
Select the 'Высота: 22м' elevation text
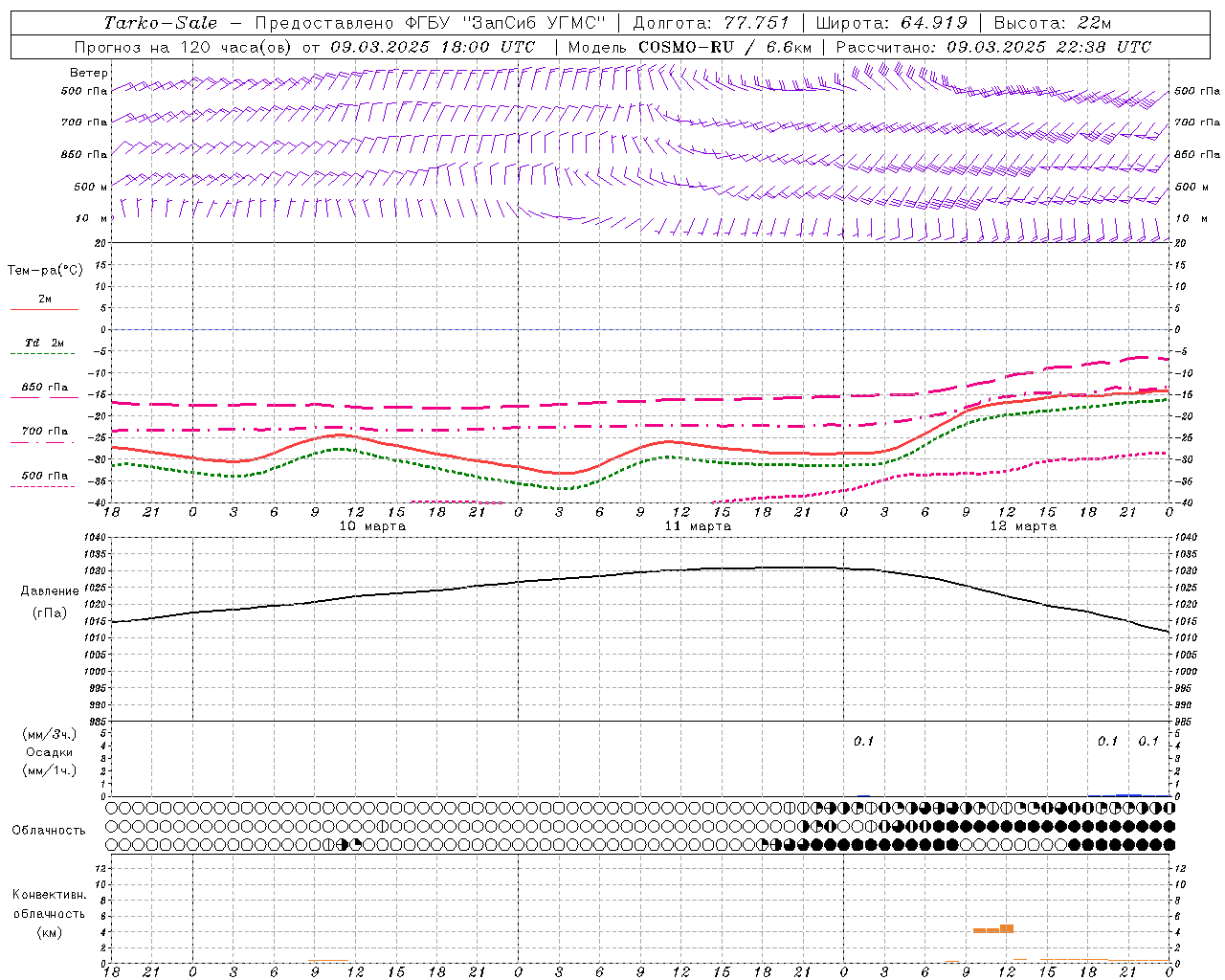click(x=1053, y=23)
